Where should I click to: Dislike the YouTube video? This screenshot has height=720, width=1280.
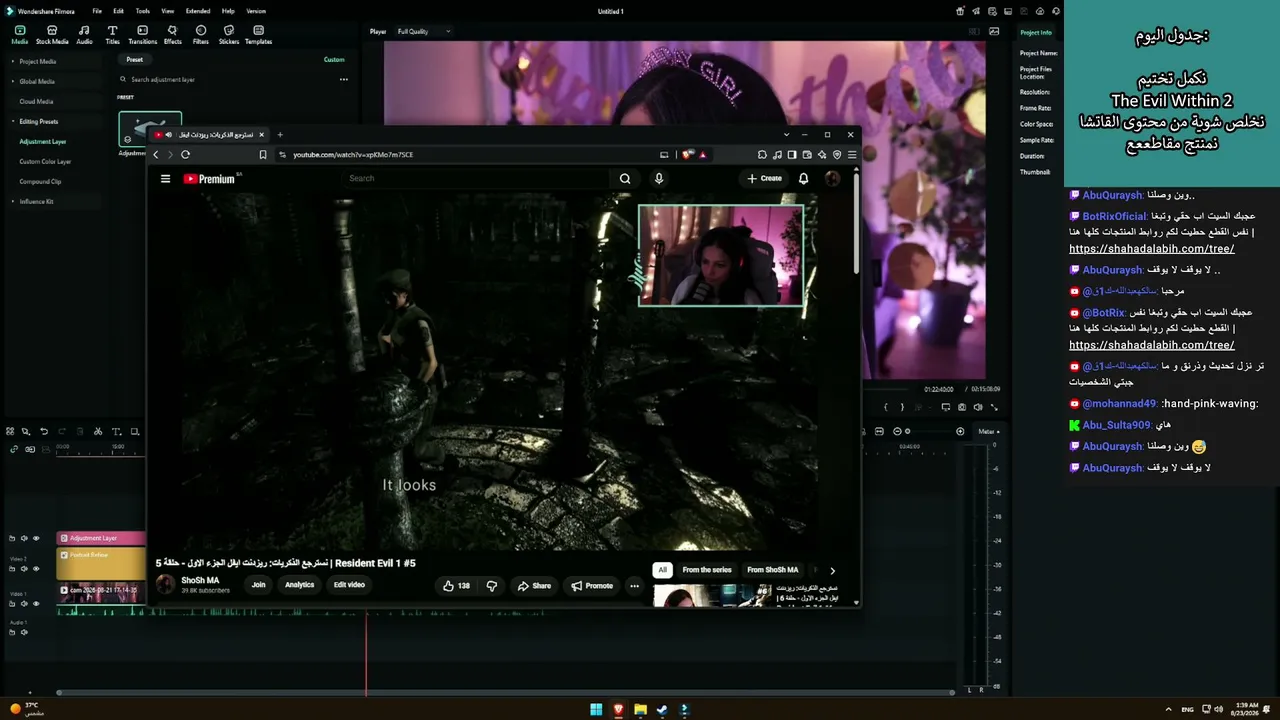pyautogui.click(x=491, y=586)
